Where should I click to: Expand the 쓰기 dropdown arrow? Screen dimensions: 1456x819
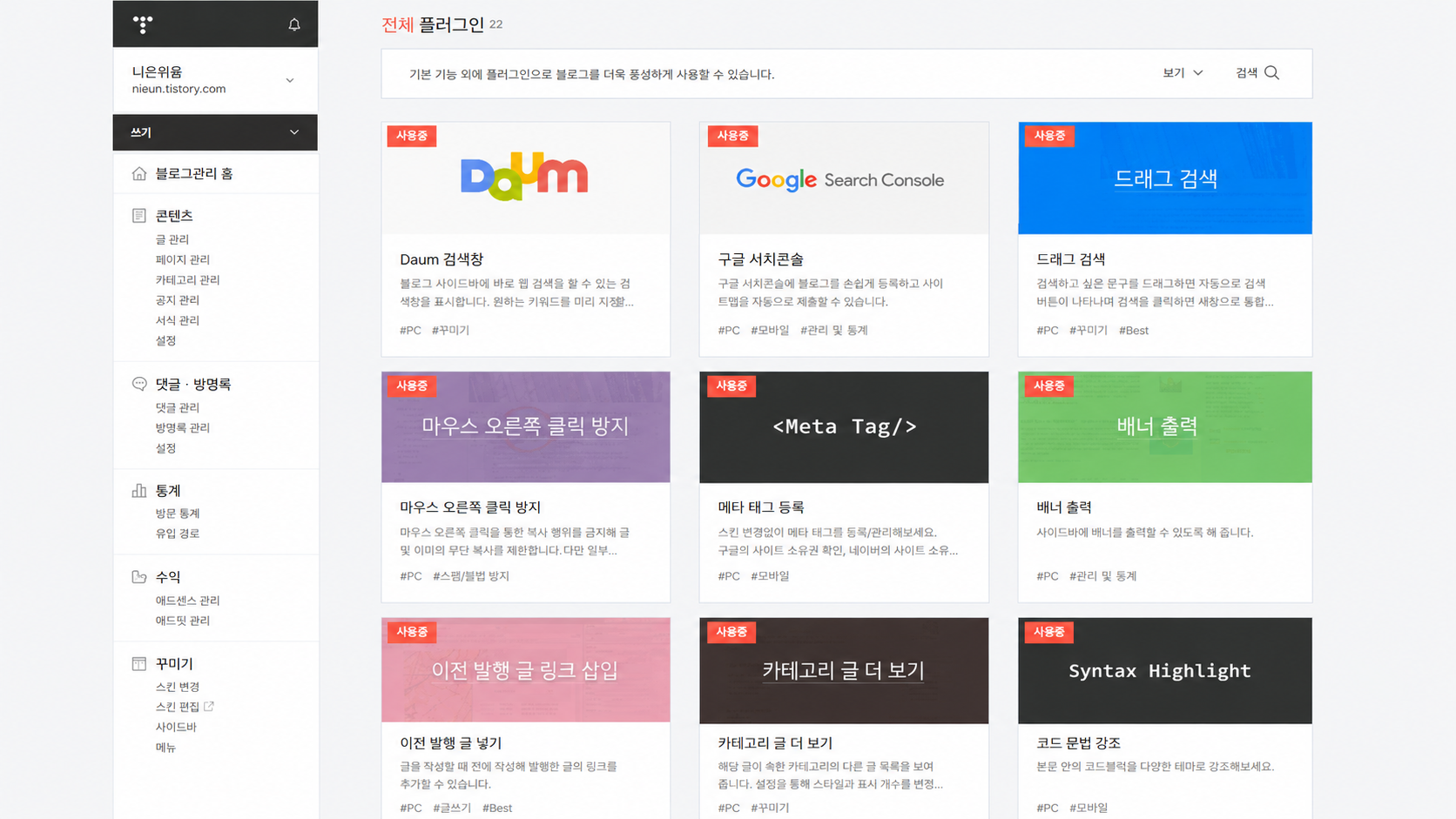pyautogui.click(x=294, y=132)
